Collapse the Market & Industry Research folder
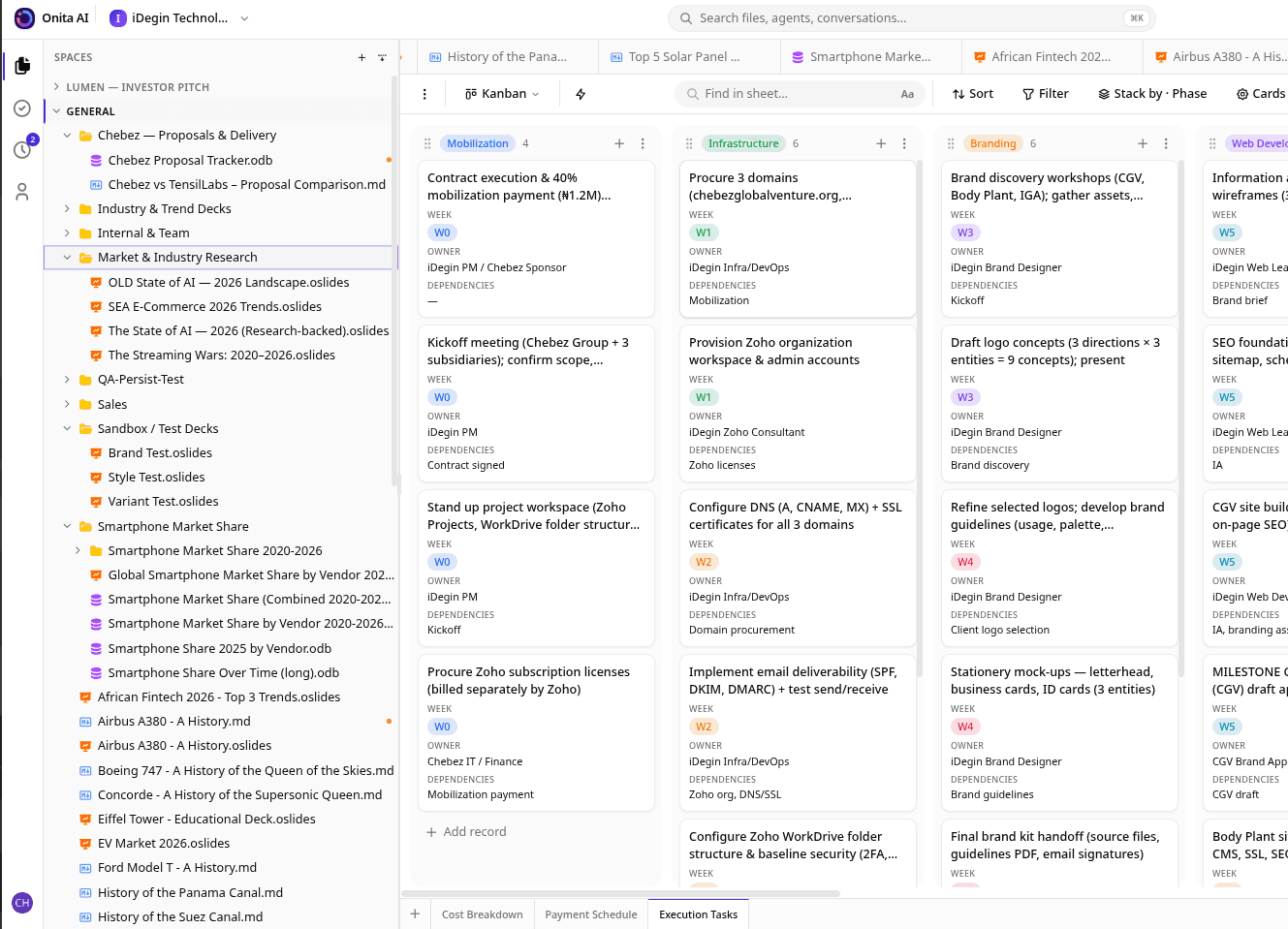 (67, 258)
